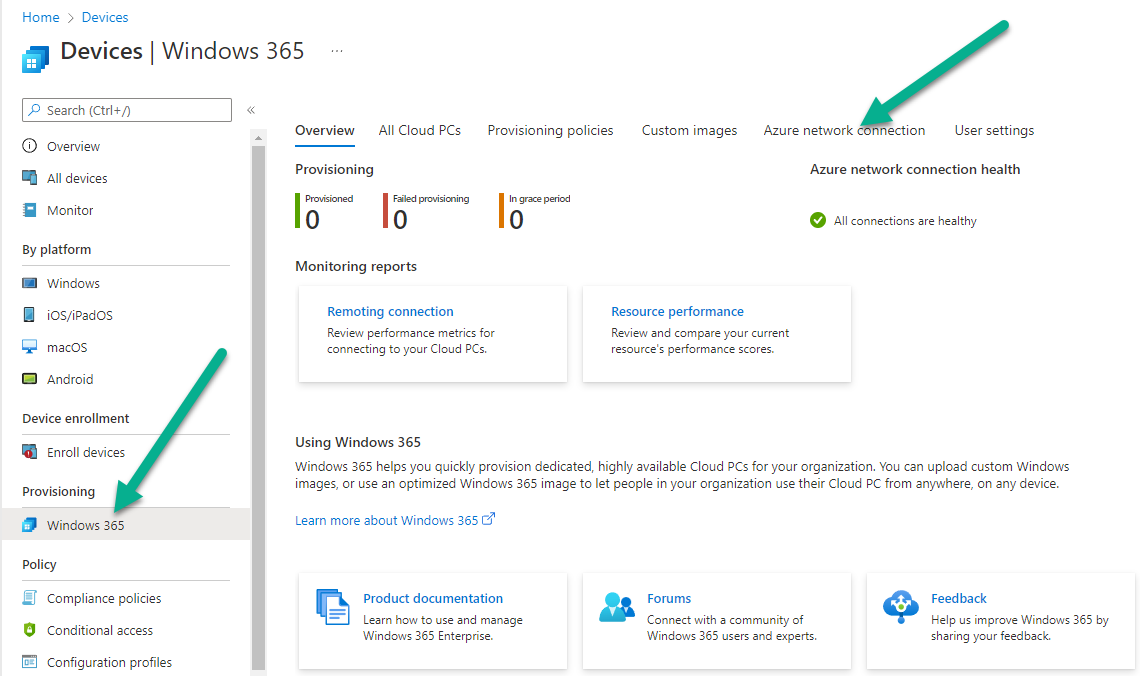
Task: Click the iOS/iPadOS device icon
Action: [29, 314]
